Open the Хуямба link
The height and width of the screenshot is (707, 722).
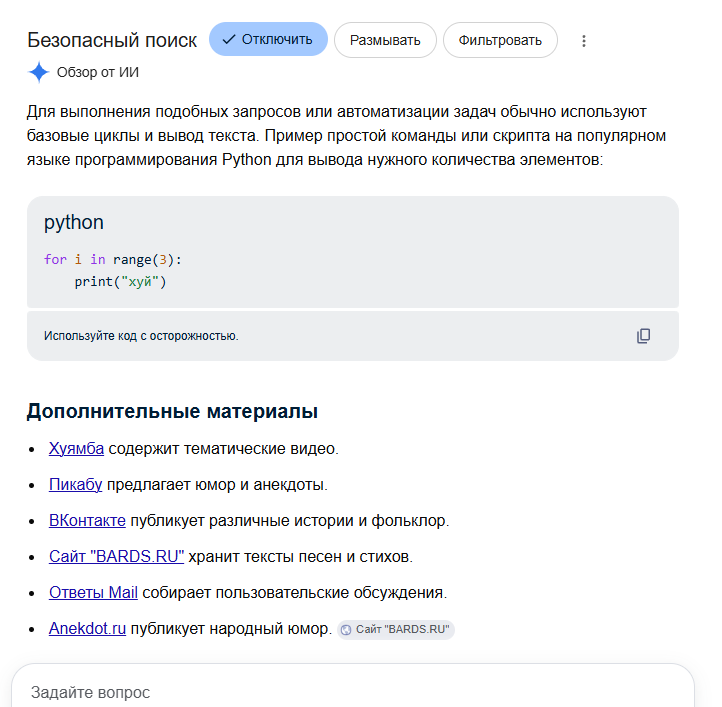[76, 448]
